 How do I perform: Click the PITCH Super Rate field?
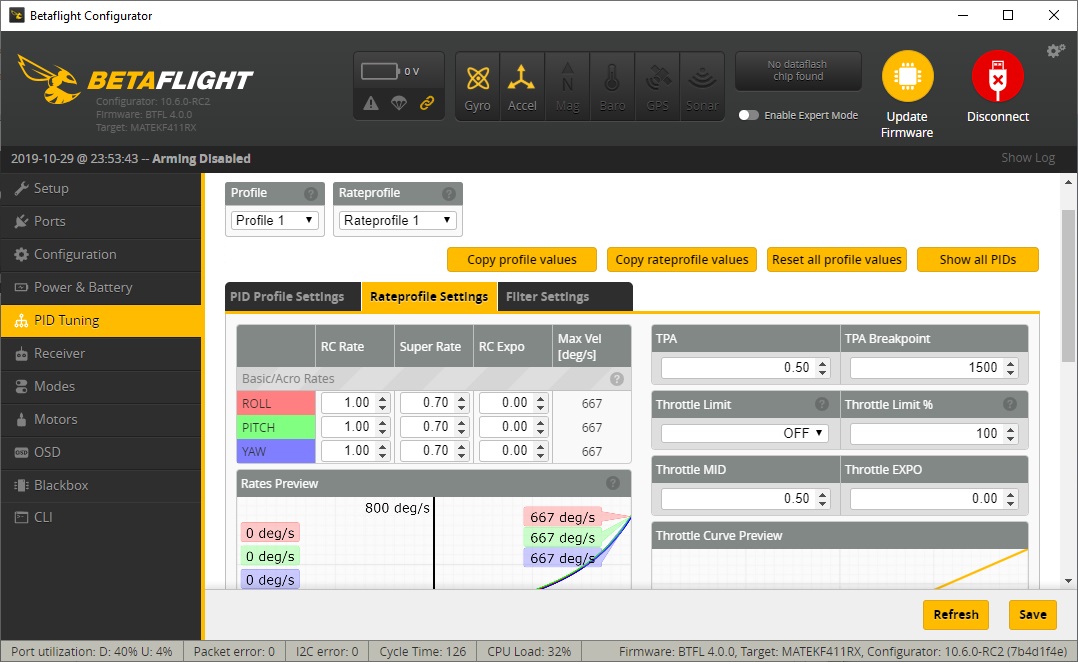pyautogui.click(x=434, y=427)
